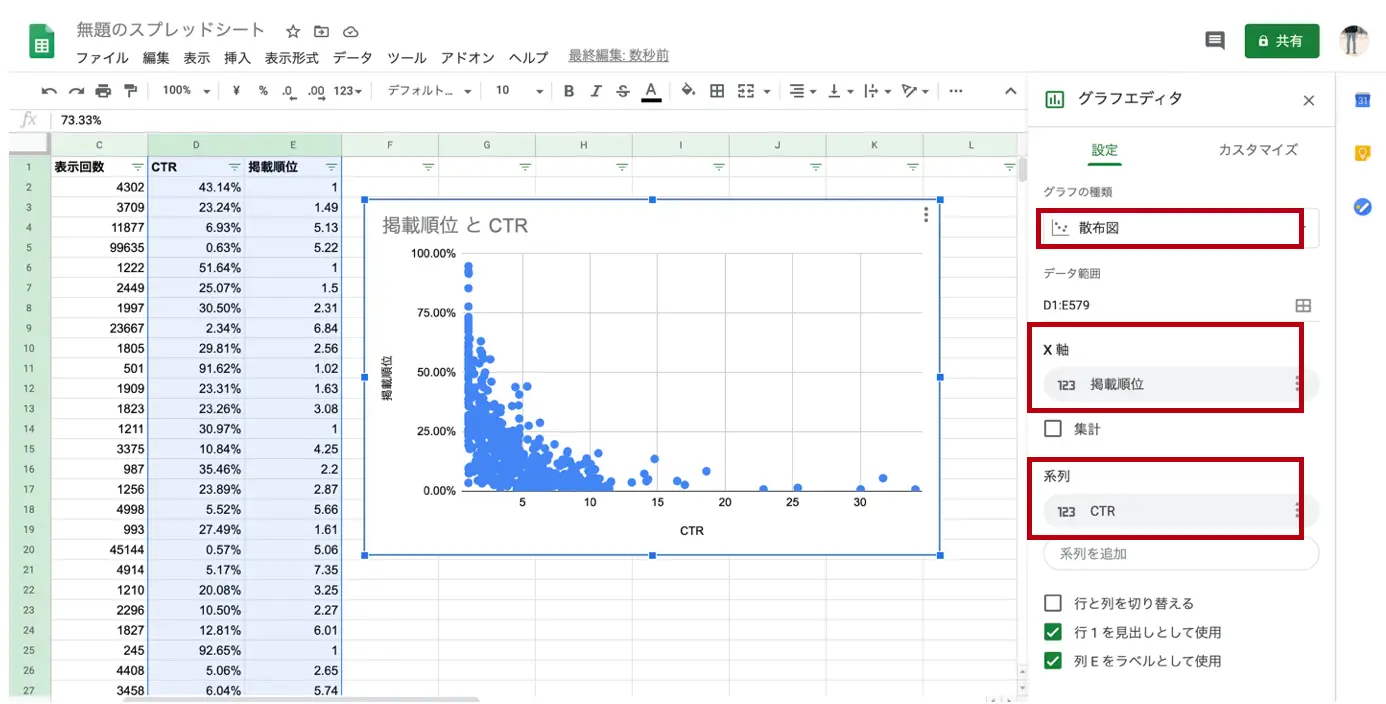Open the アドオン menu
This screenshot has width=1386, height=704.
467,58
